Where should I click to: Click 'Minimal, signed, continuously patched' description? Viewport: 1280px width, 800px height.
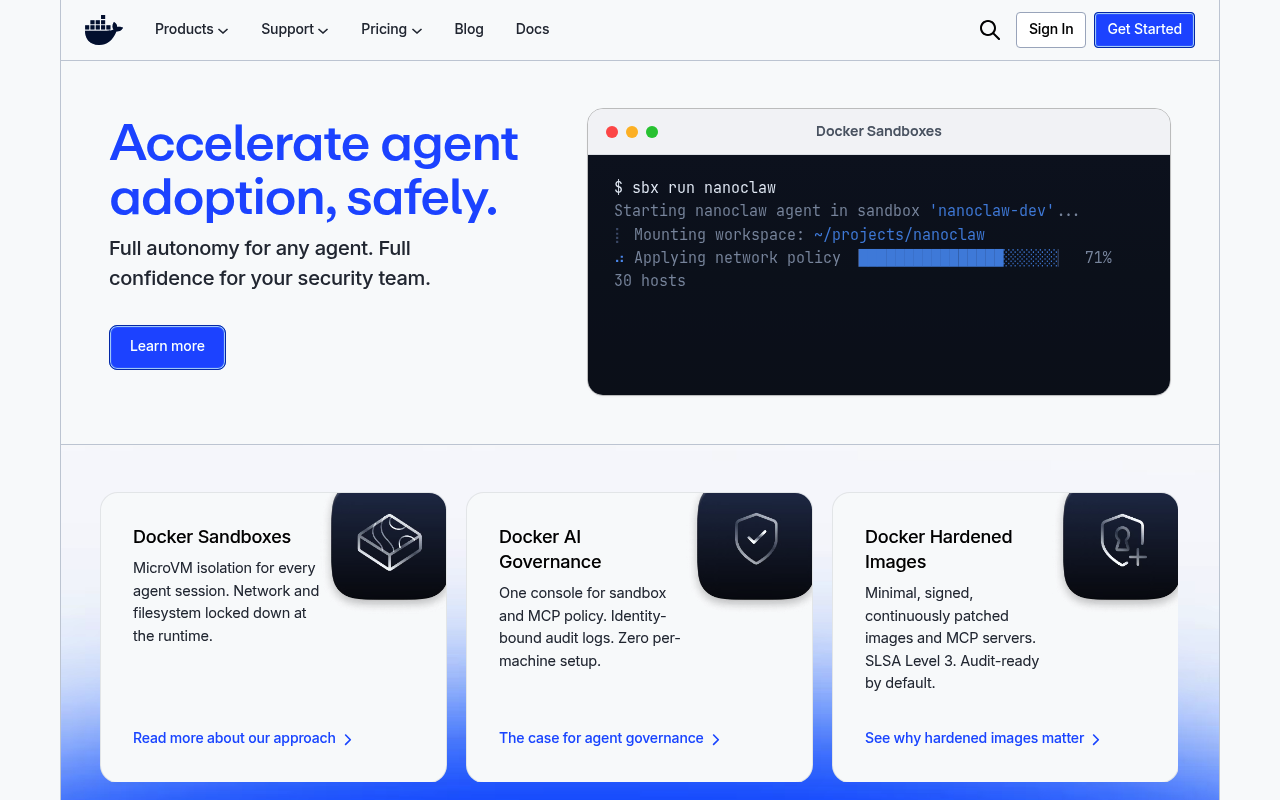[x=952, y=638]
